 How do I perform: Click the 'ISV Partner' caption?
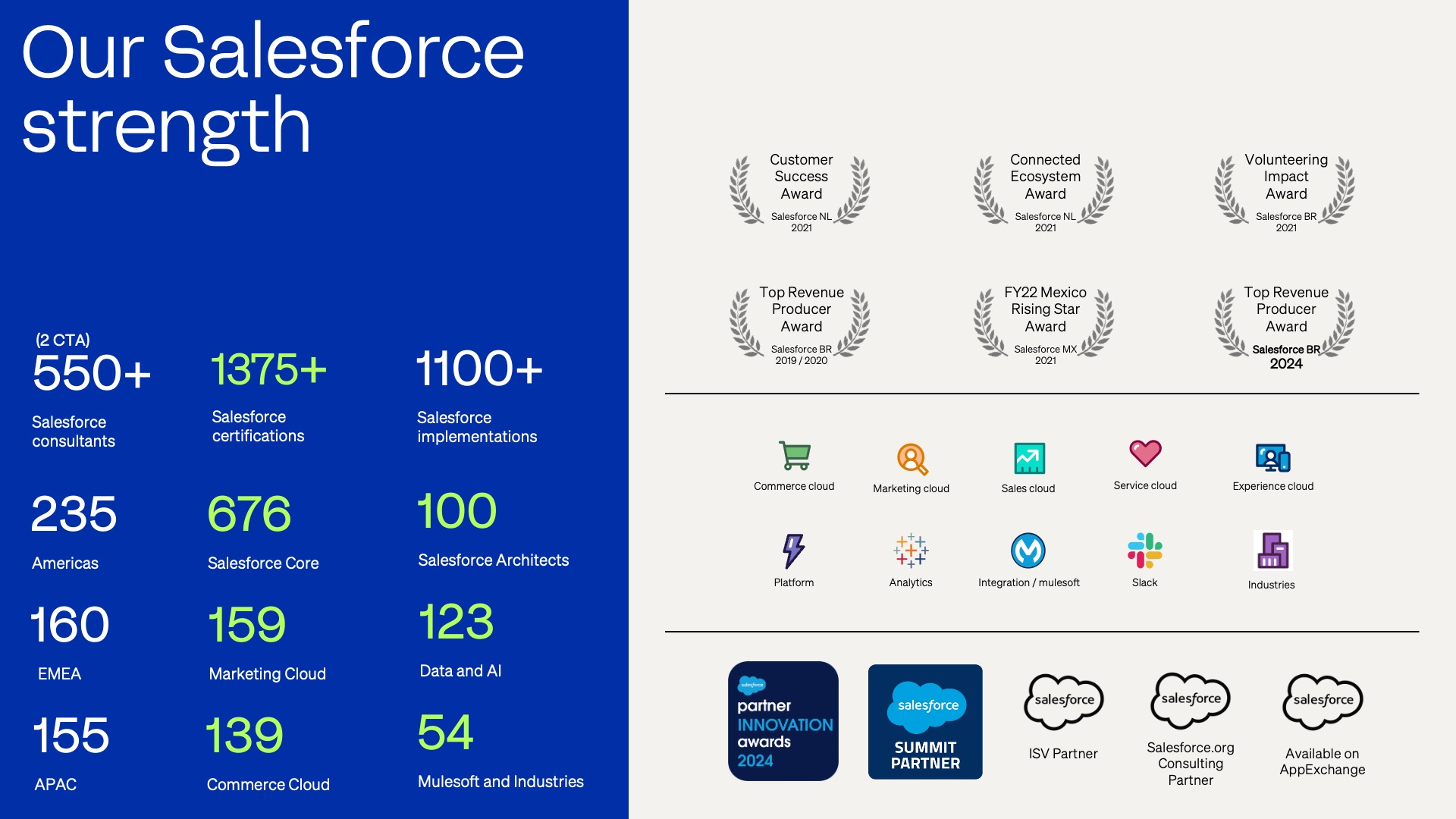coord(1063,754)
